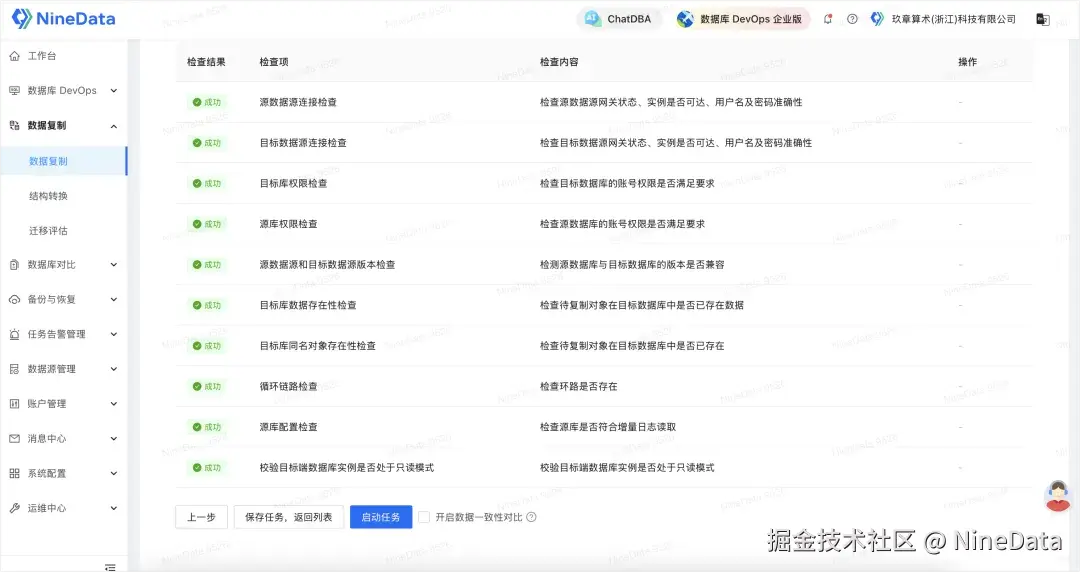Click success badge for 目标库同名对象存在性检查

tap(207, 346)
